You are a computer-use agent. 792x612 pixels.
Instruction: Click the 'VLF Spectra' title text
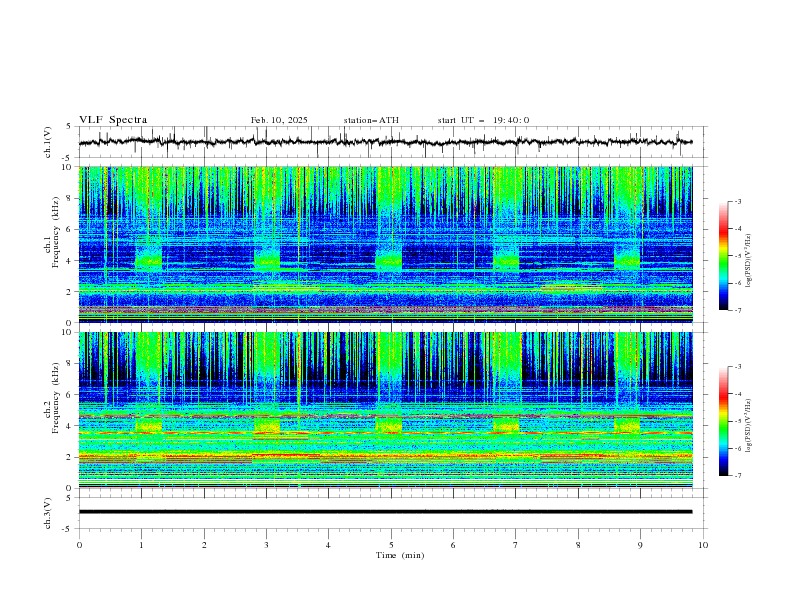click(113, 120)
